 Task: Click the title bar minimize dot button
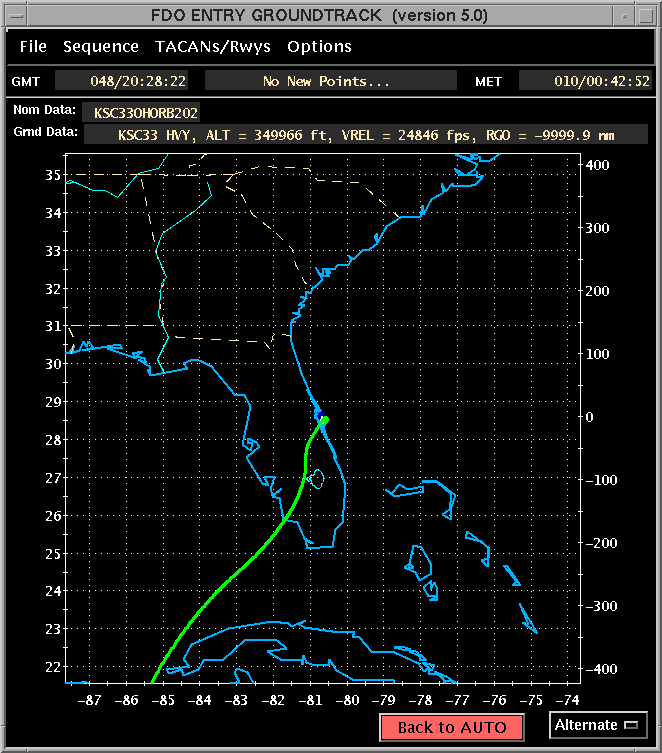coord(624,16)
